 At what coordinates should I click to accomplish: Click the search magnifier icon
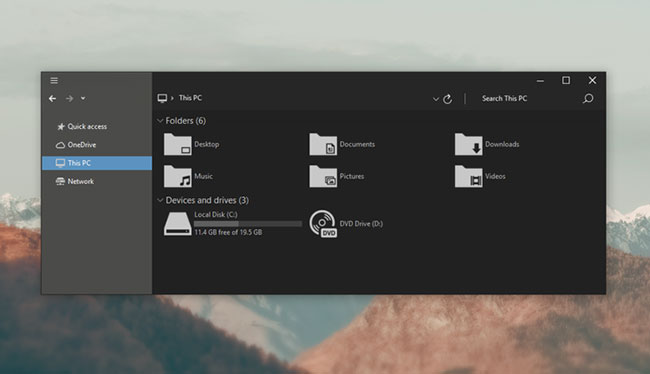588,98
